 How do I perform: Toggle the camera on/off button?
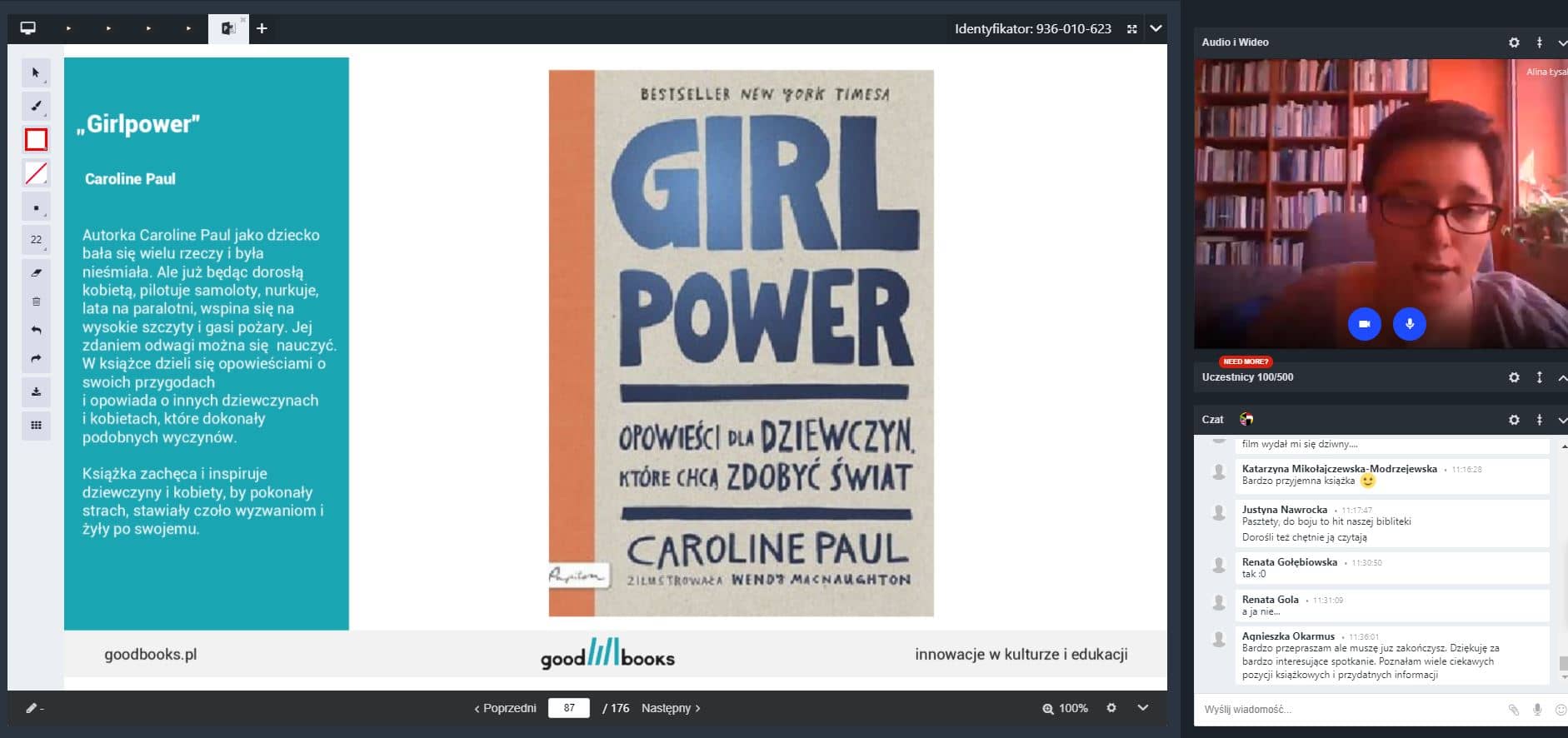click(1364, 324)
